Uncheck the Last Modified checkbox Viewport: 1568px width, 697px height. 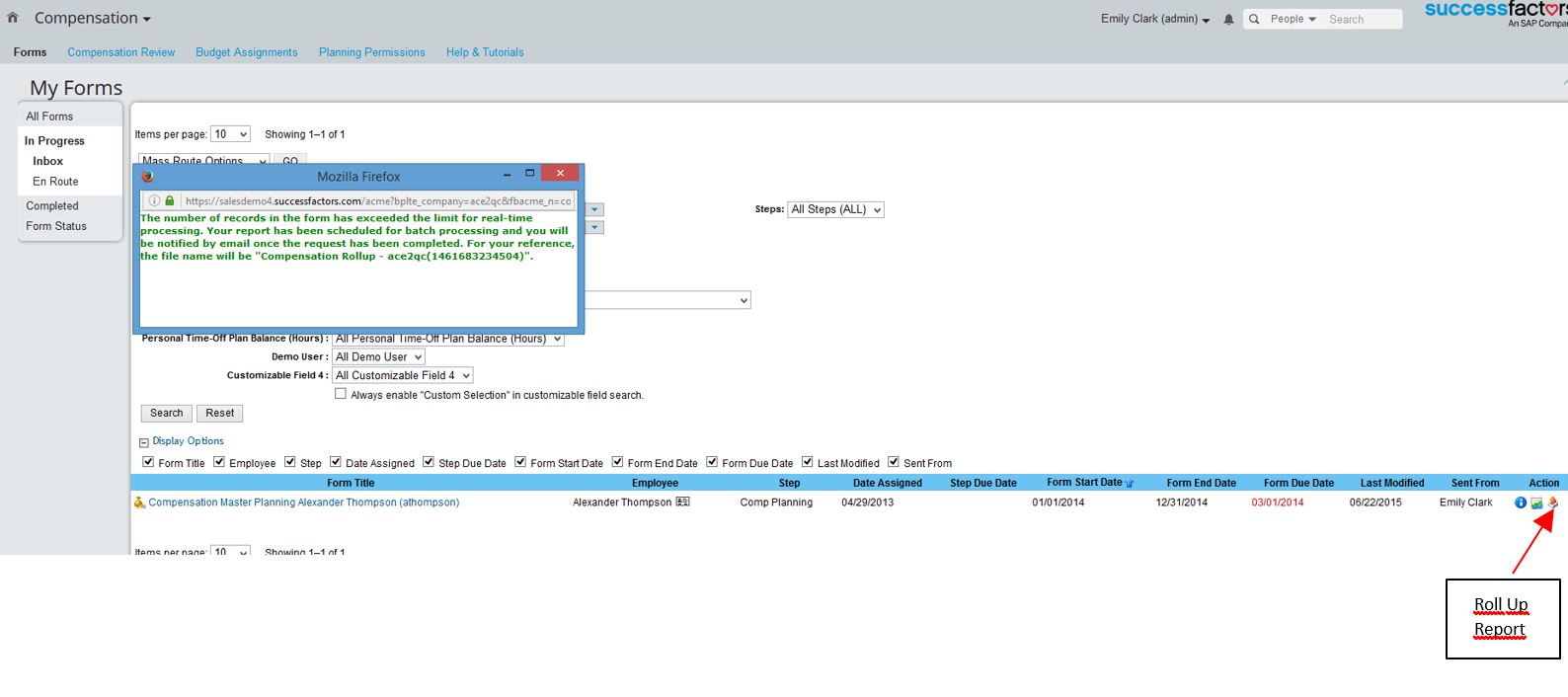pos(808,462)
